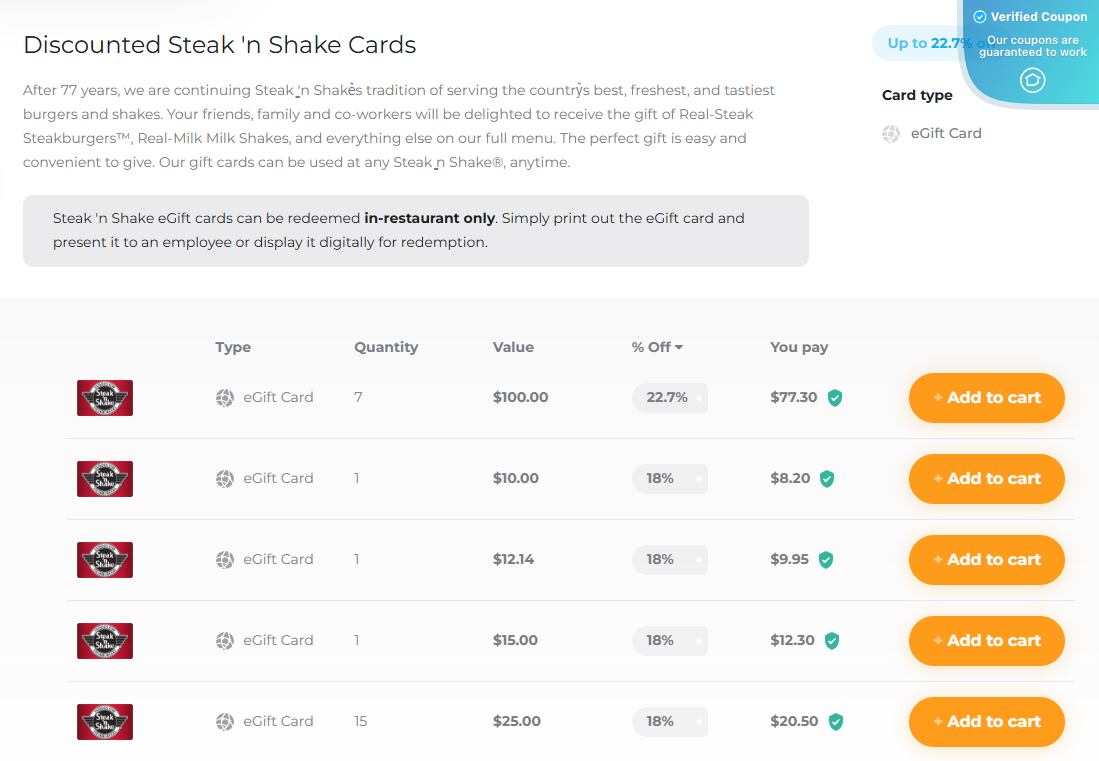The image size is (1099, 761).
Task: Click the Steak 'n Shake logo in the $100 row
Action: (x=104, y=397)
